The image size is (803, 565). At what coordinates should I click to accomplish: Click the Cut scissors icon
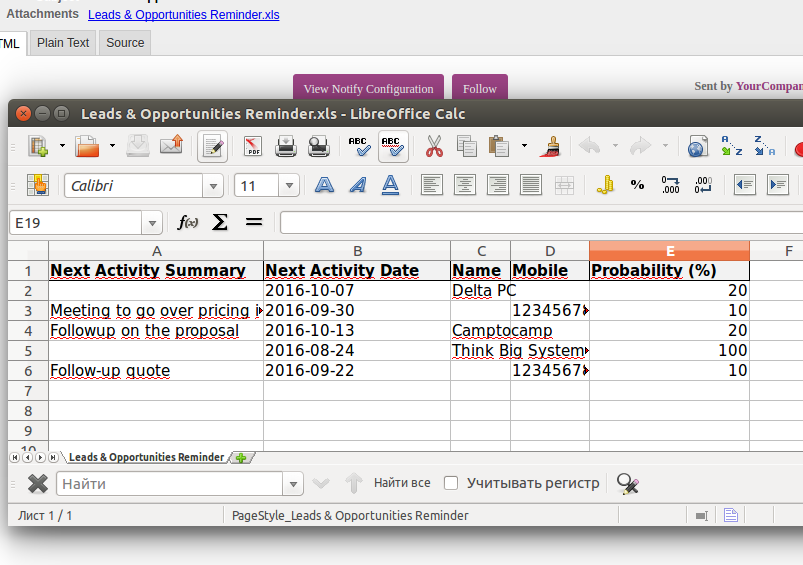click(x=434, y=146)
